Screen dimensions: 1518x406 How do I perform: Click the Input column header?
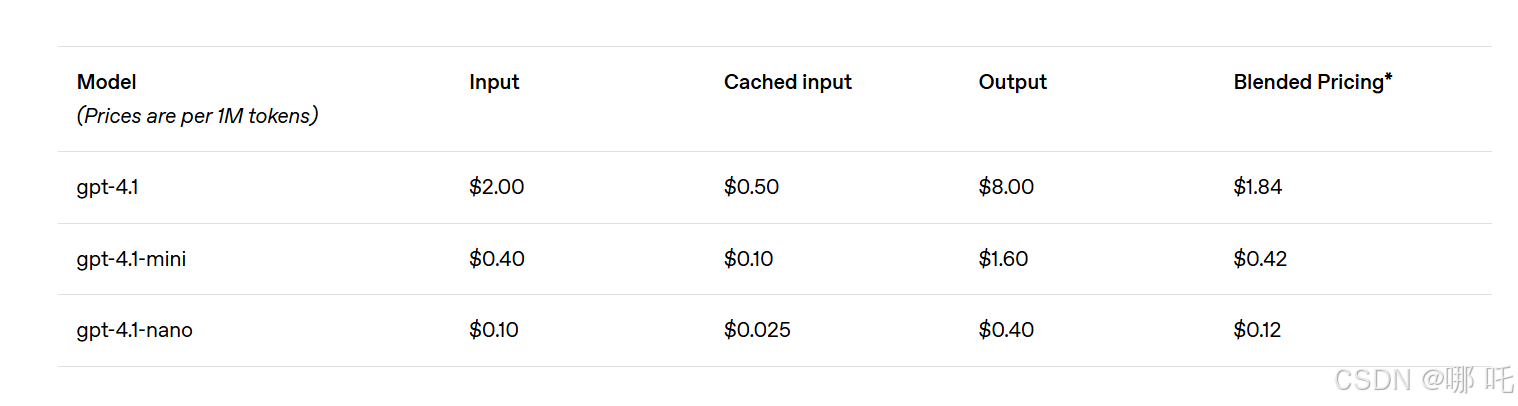click(x=494, y=82)
